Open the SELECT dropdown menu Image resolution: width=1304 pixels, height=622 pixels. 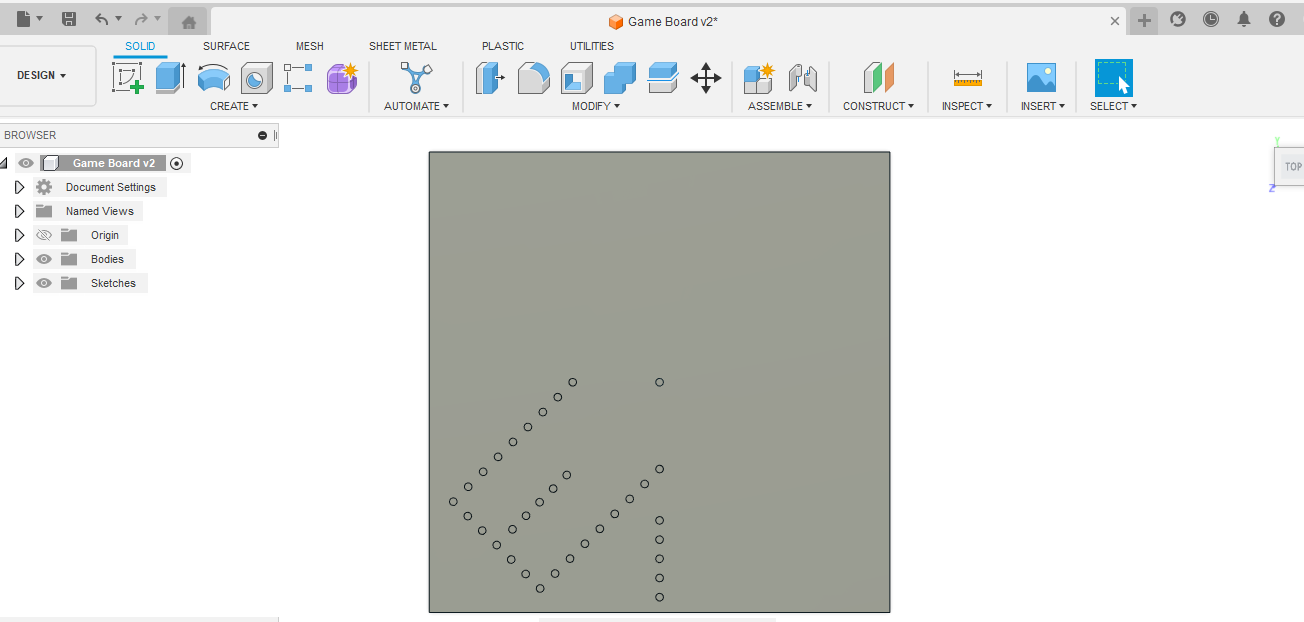point(1113,106)
